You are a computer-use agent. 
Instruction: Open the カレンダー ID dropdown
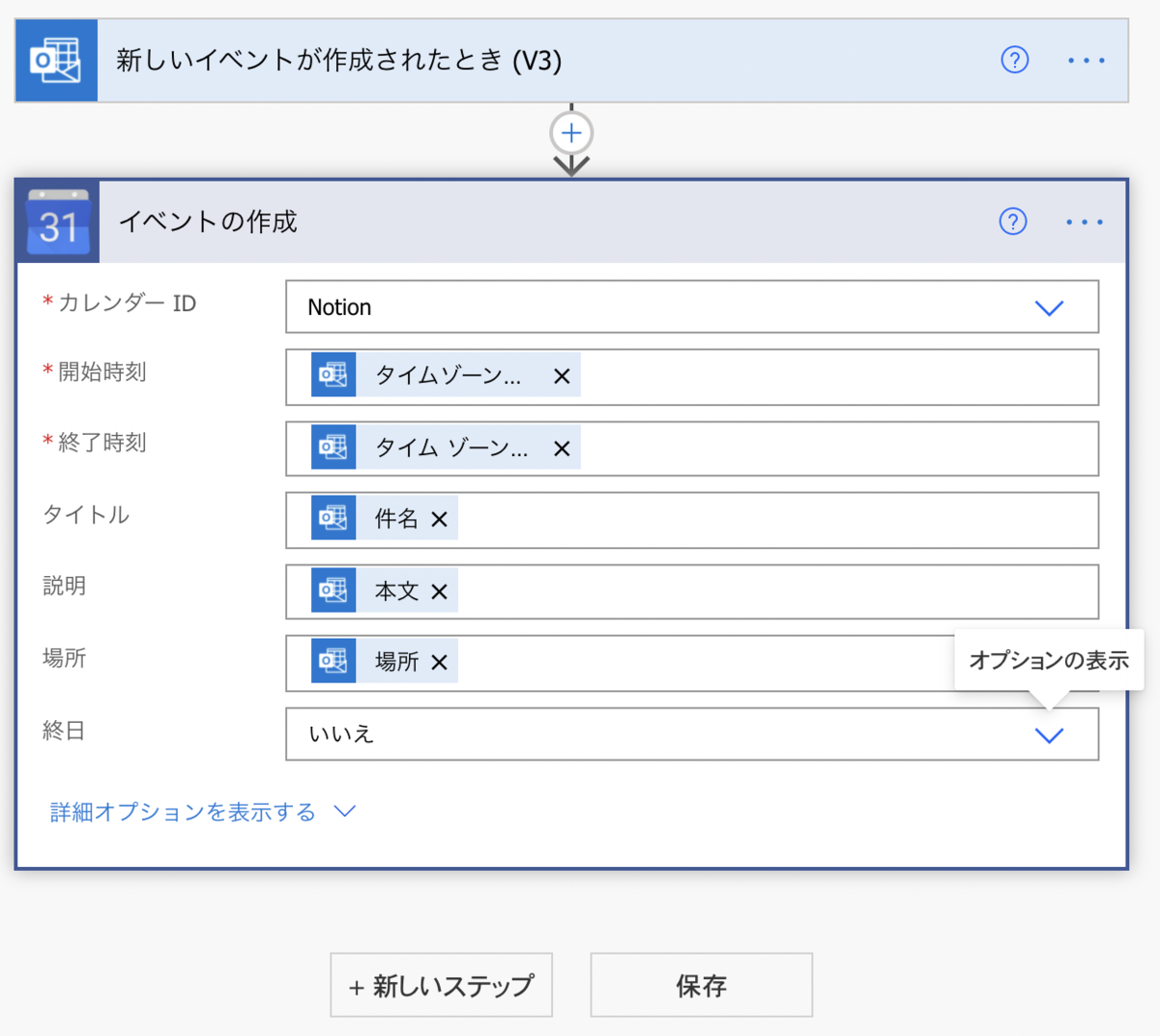[1050, 306]
